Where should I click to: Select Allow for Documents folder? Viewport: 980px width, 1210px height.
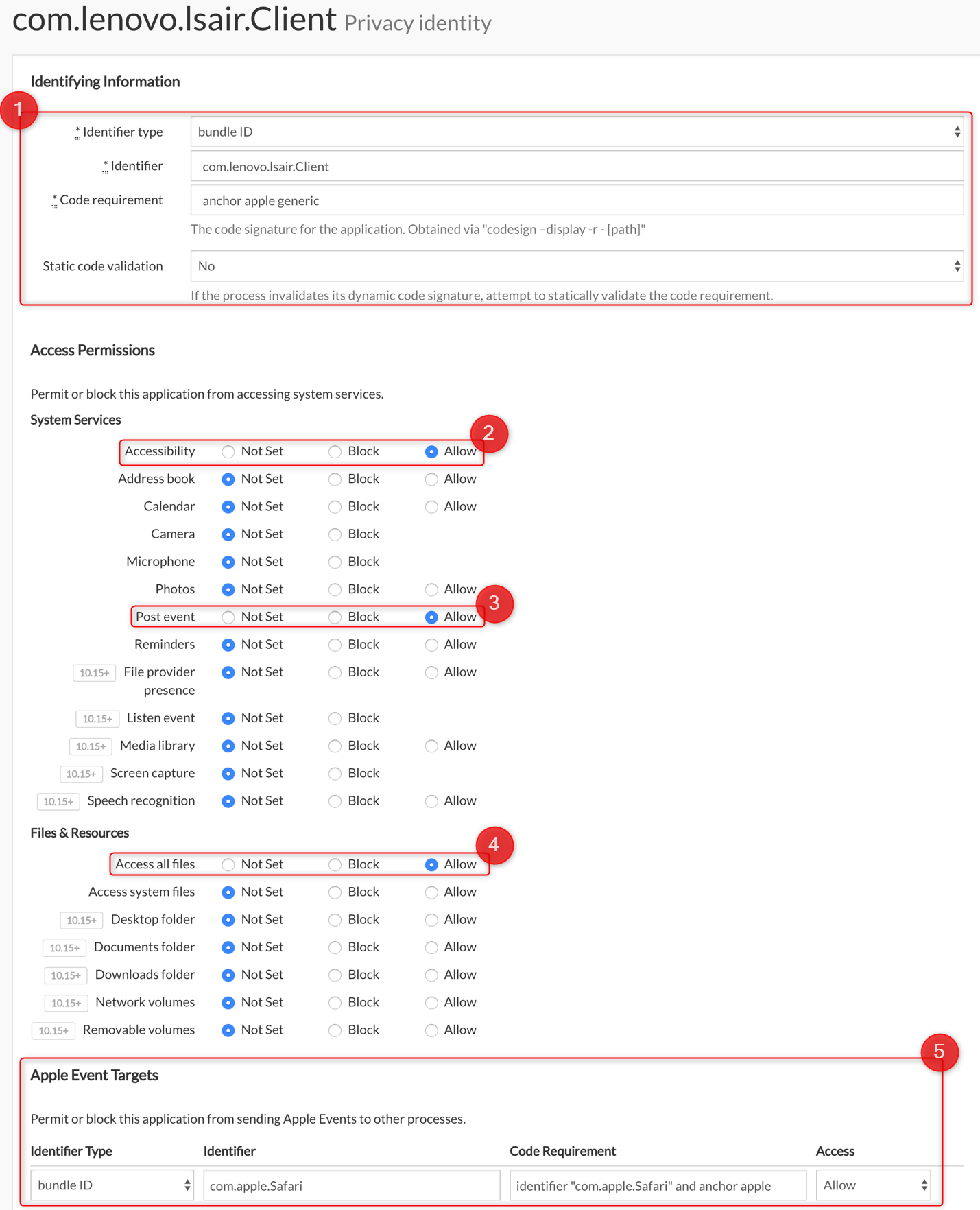click(x=431, y=947)
